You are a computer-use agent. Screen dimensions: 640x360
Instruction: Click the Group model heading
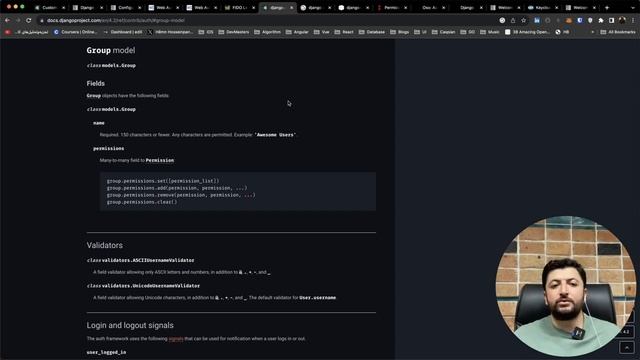point(111,50)
